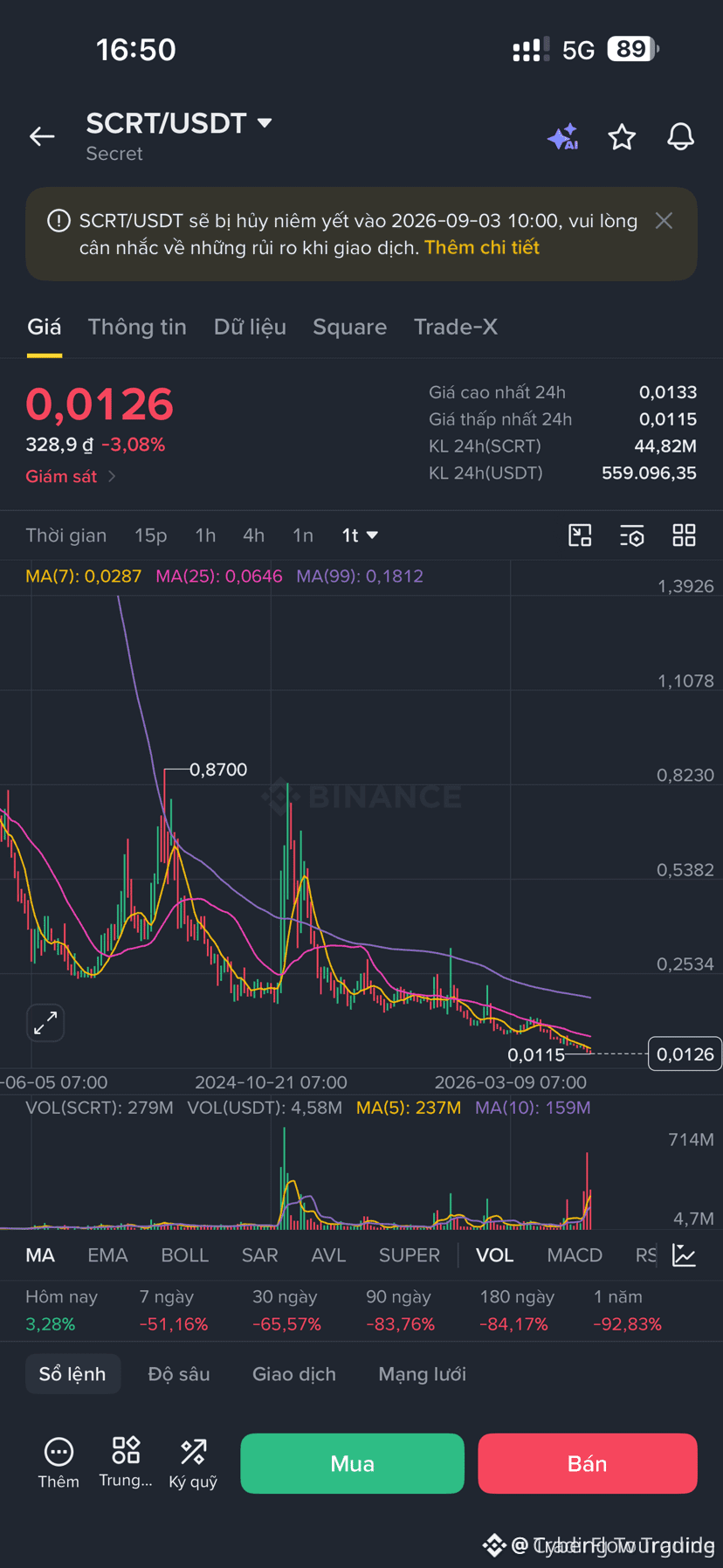Open the Thêm more options icon
Screen dimensions: 723x1568
[59, 1463]
